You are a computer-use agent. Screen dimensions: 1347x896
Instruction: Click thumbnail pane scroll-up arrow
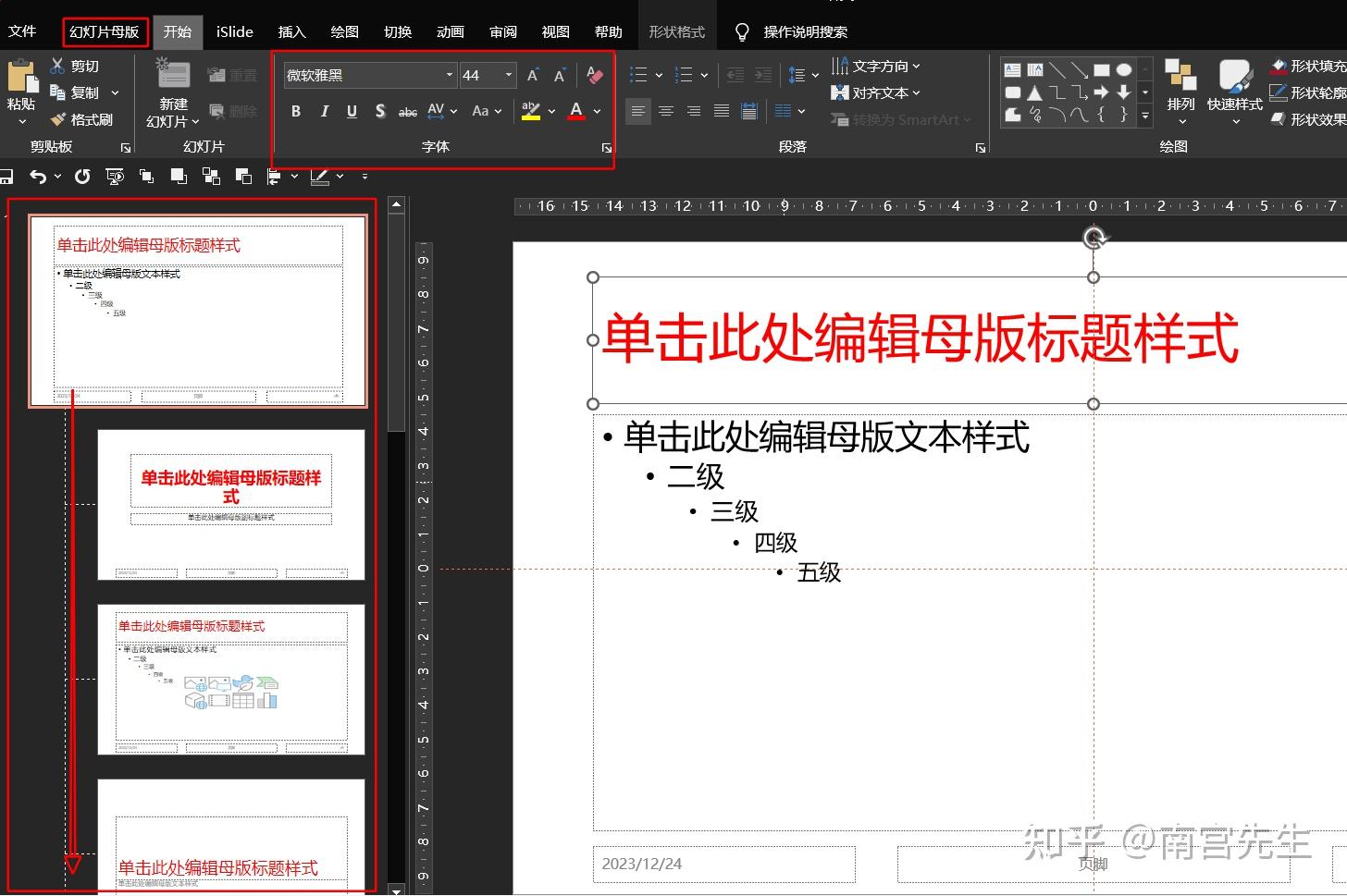[x=397, y=204]
